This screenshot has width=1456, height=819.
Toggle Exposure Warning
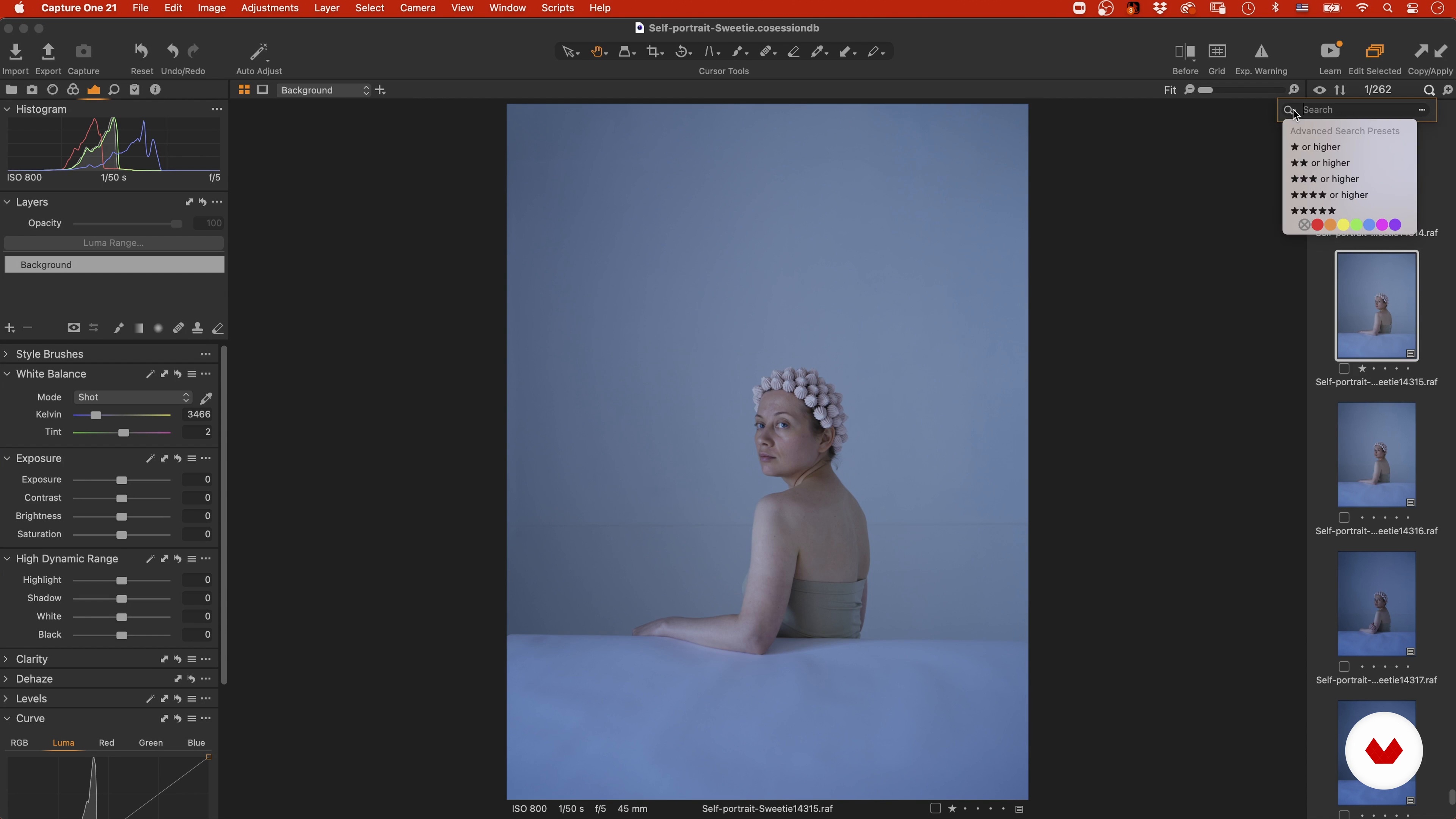(1261, 52)
